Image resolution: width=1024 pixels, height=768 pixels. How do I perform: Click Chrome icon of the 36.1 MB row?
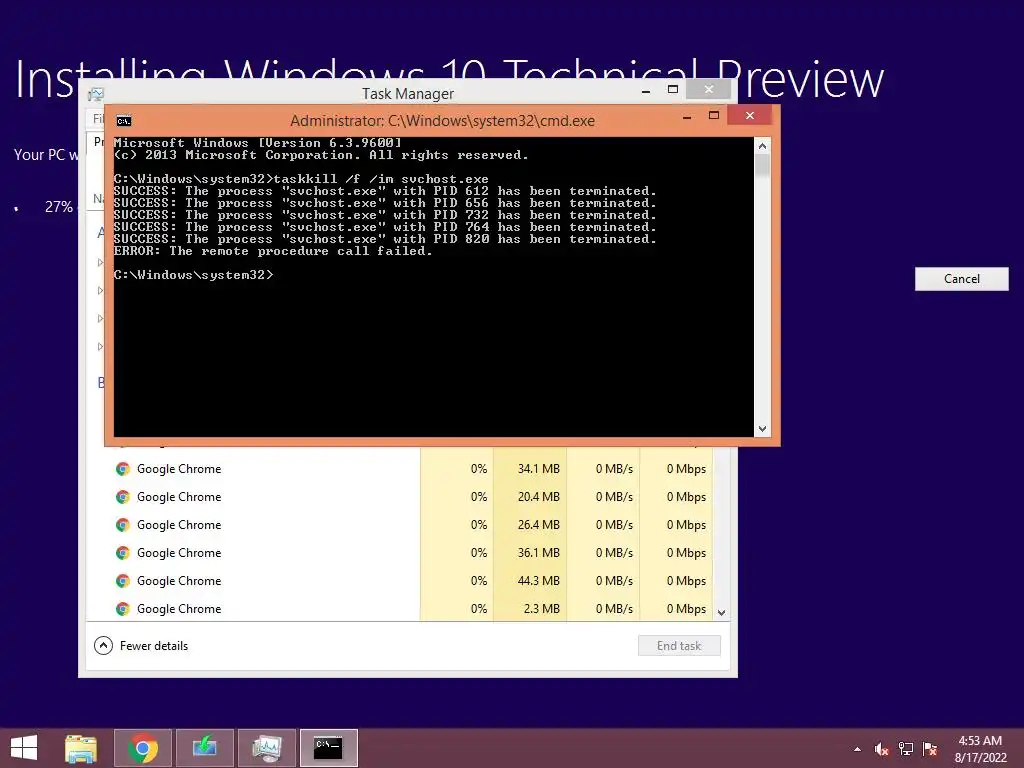pos(123,553)
